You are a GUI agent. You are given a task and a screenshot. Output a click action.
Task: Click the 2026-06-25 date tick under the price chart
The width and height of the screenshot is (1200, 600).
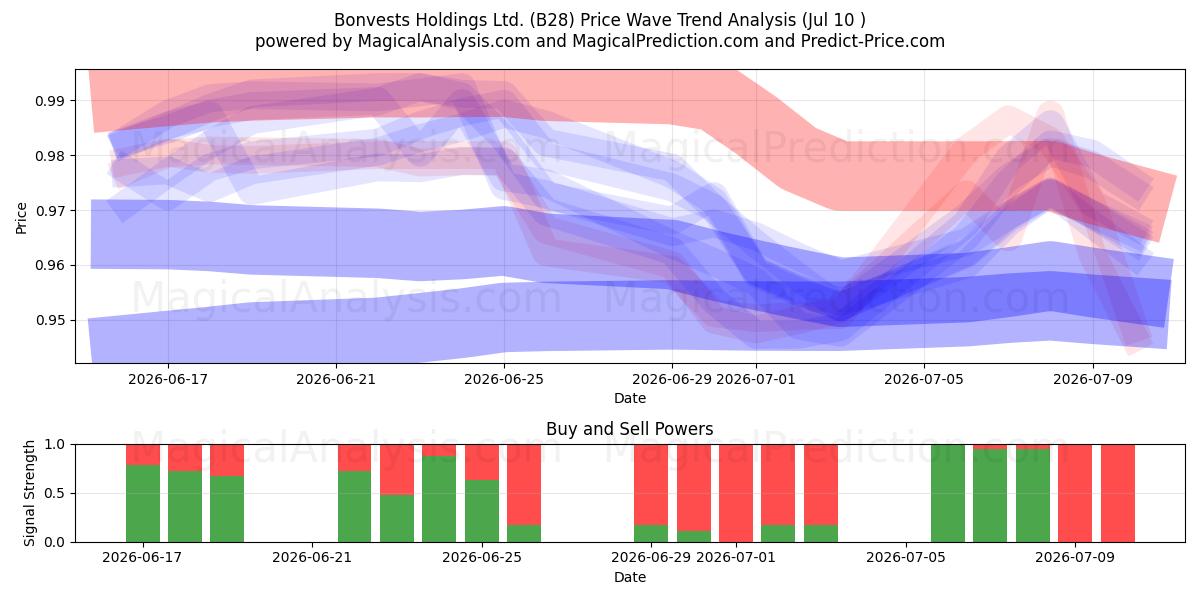504,379
